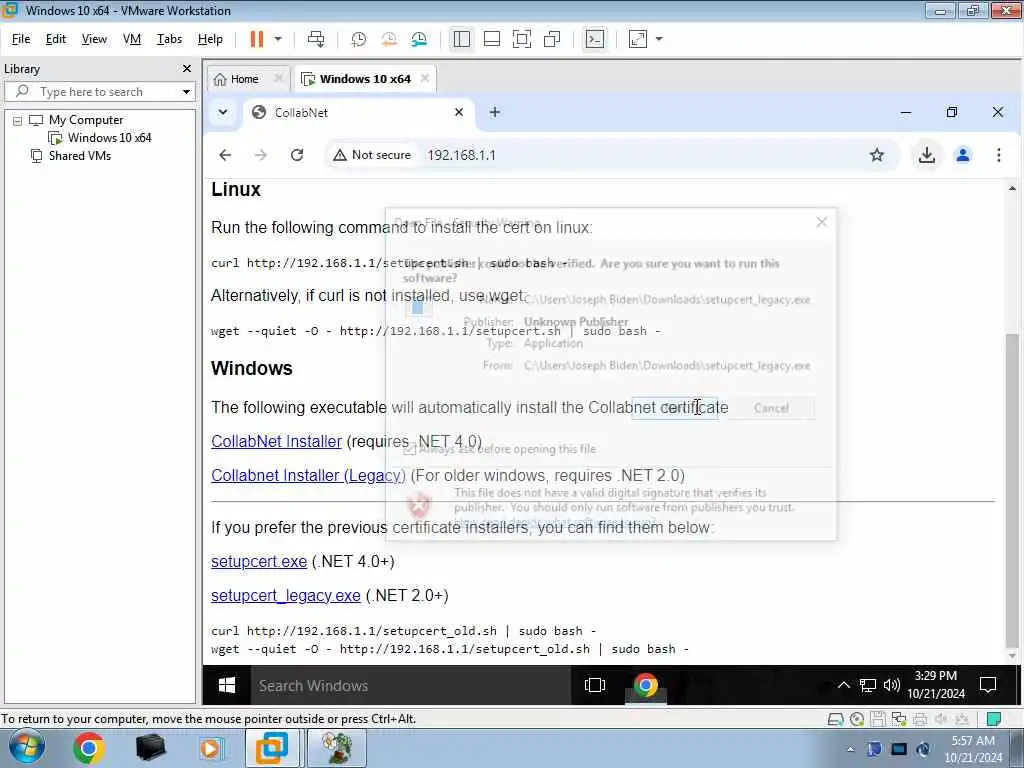Select My Computer in the library
Screen dimensions: 1024x768
(x=86, y=120)
